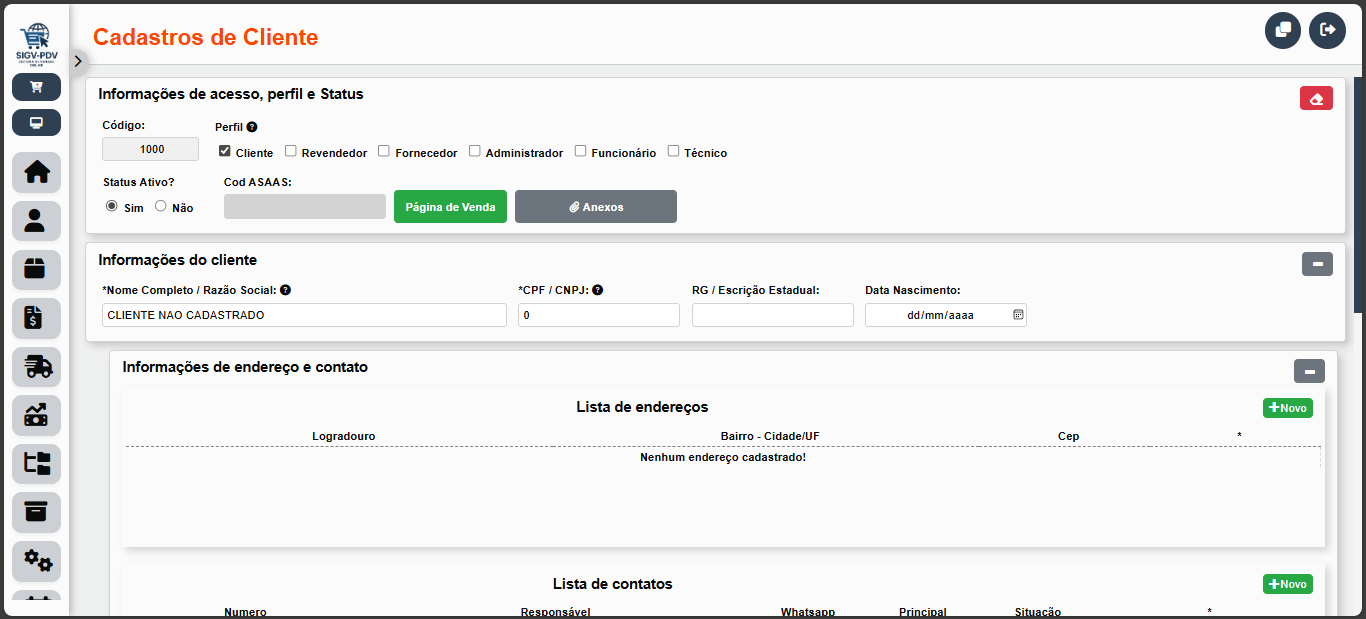Open clients section with the person icon
Image resolution: width=1366 pixels, height=619 pixels.
pyautogui.click(x=36, y=221)
